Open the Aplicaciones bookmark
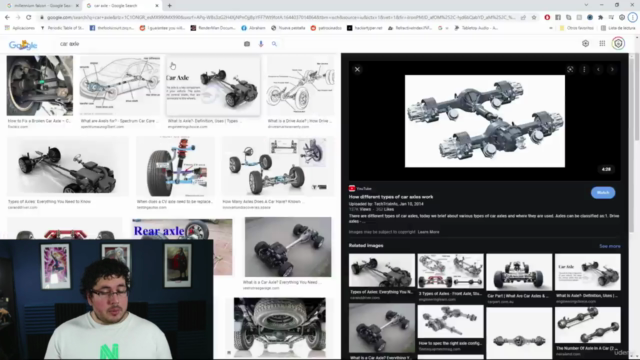The image size is (640, 360). coord(20,28)
